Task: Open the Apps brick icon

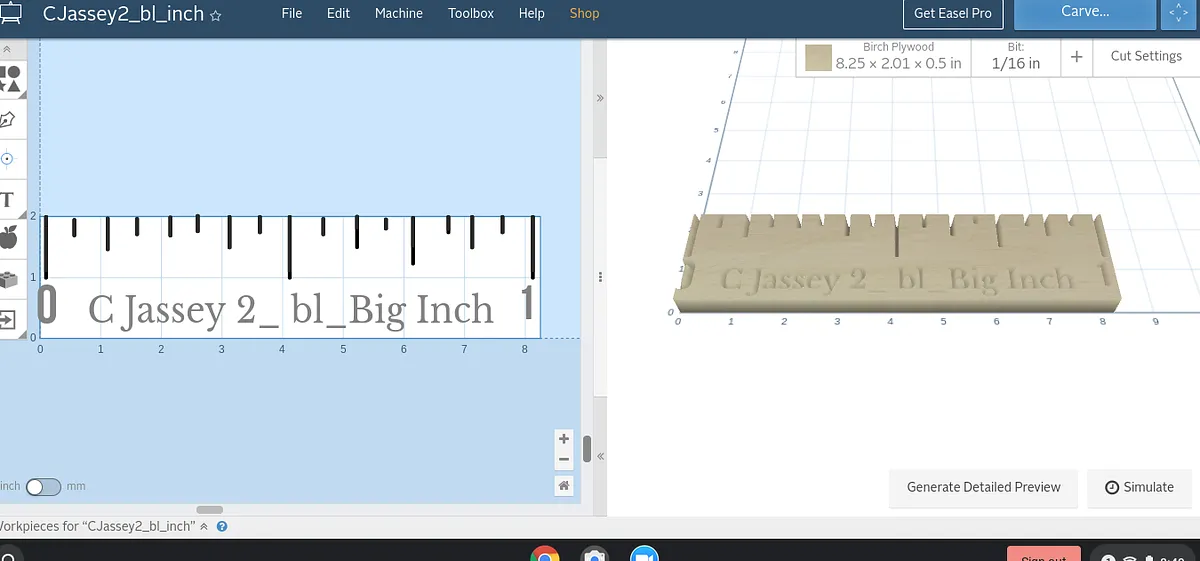Action: [9, 280]
